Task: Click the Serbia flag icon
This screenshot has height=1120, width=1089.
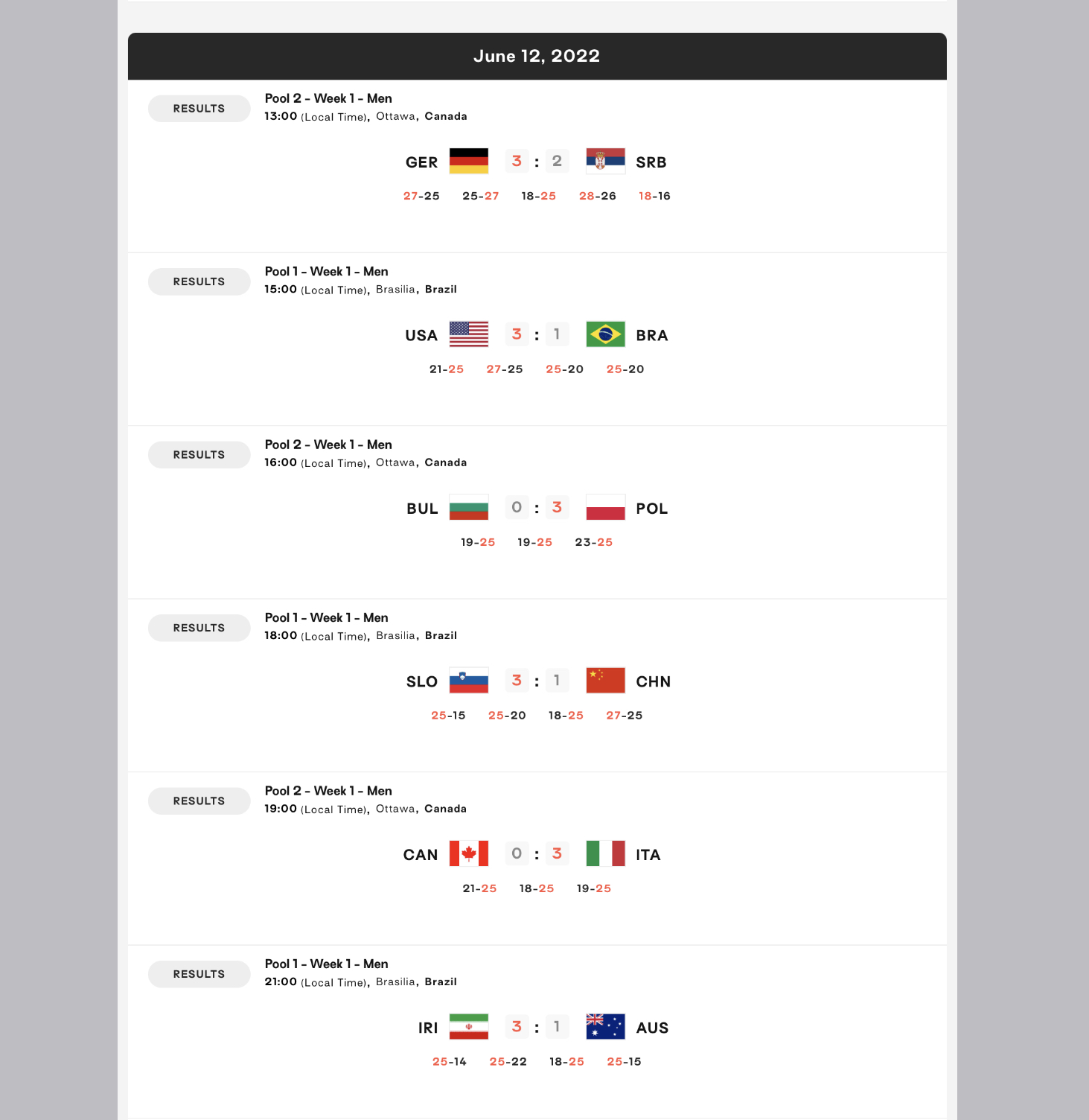Action: [x=605, y=161]
